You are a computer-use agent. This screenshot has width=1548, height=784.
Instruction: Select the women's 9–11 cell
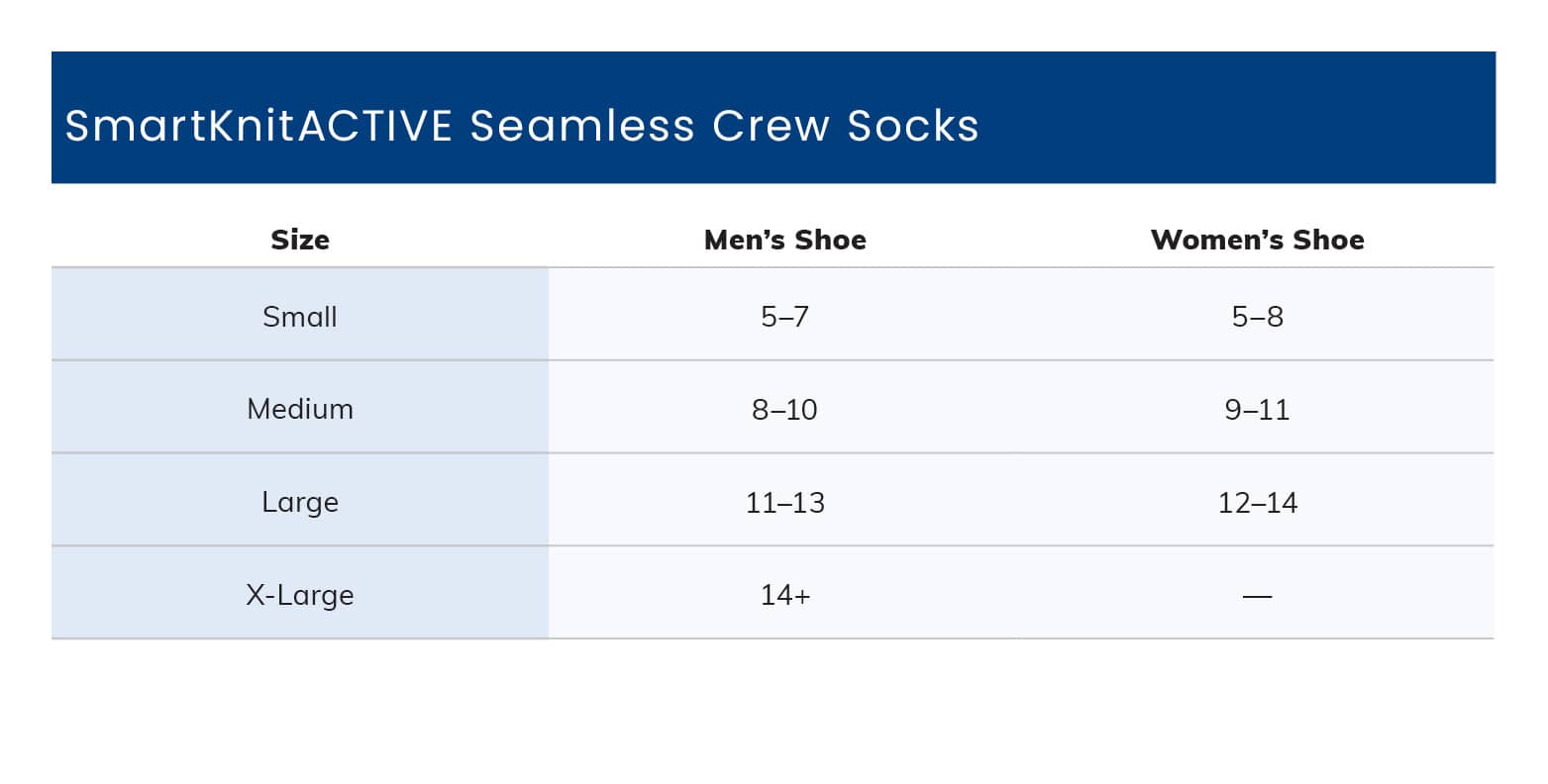1257,409
